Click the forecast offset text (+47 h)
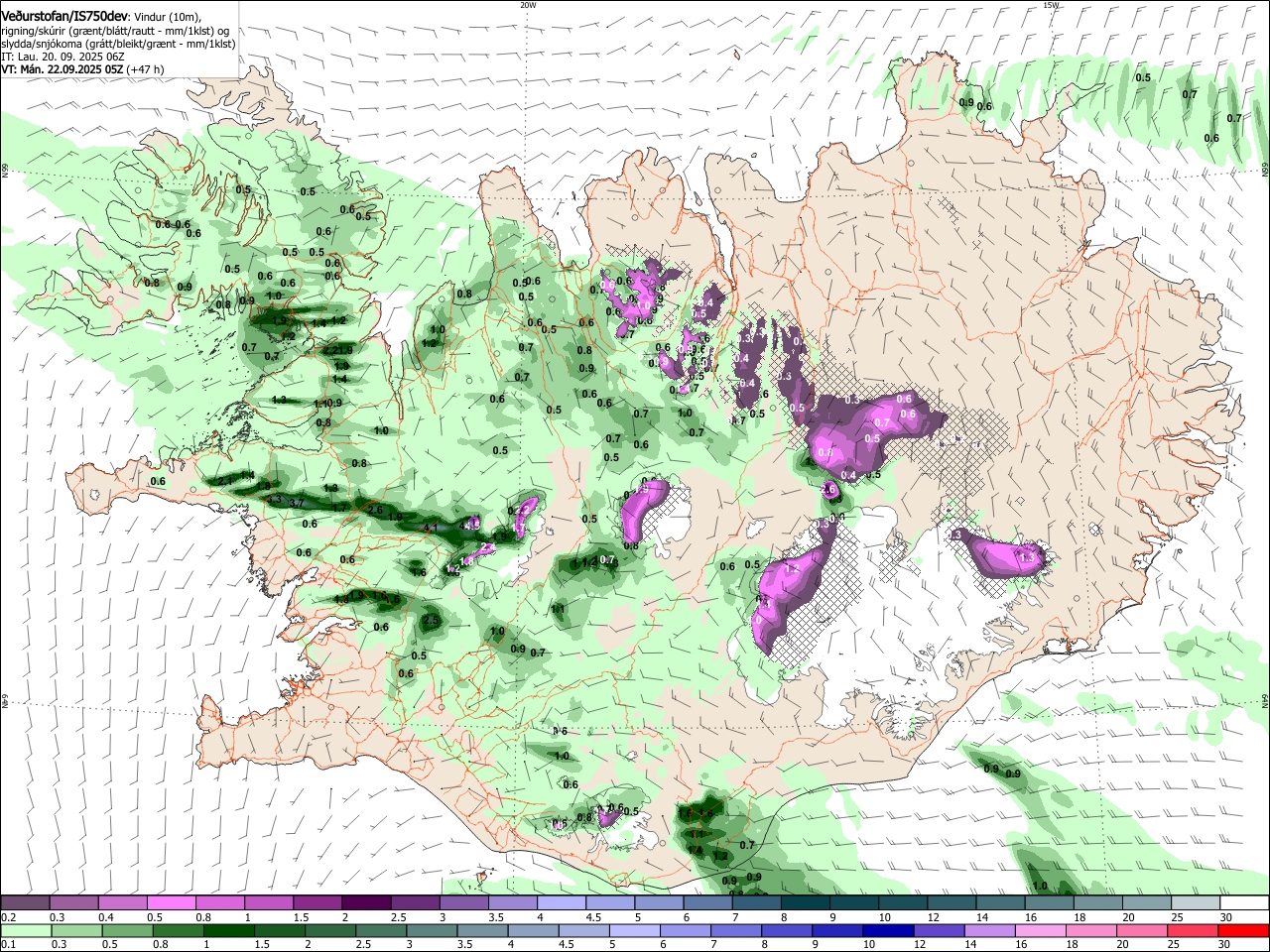 coord(145,69)
